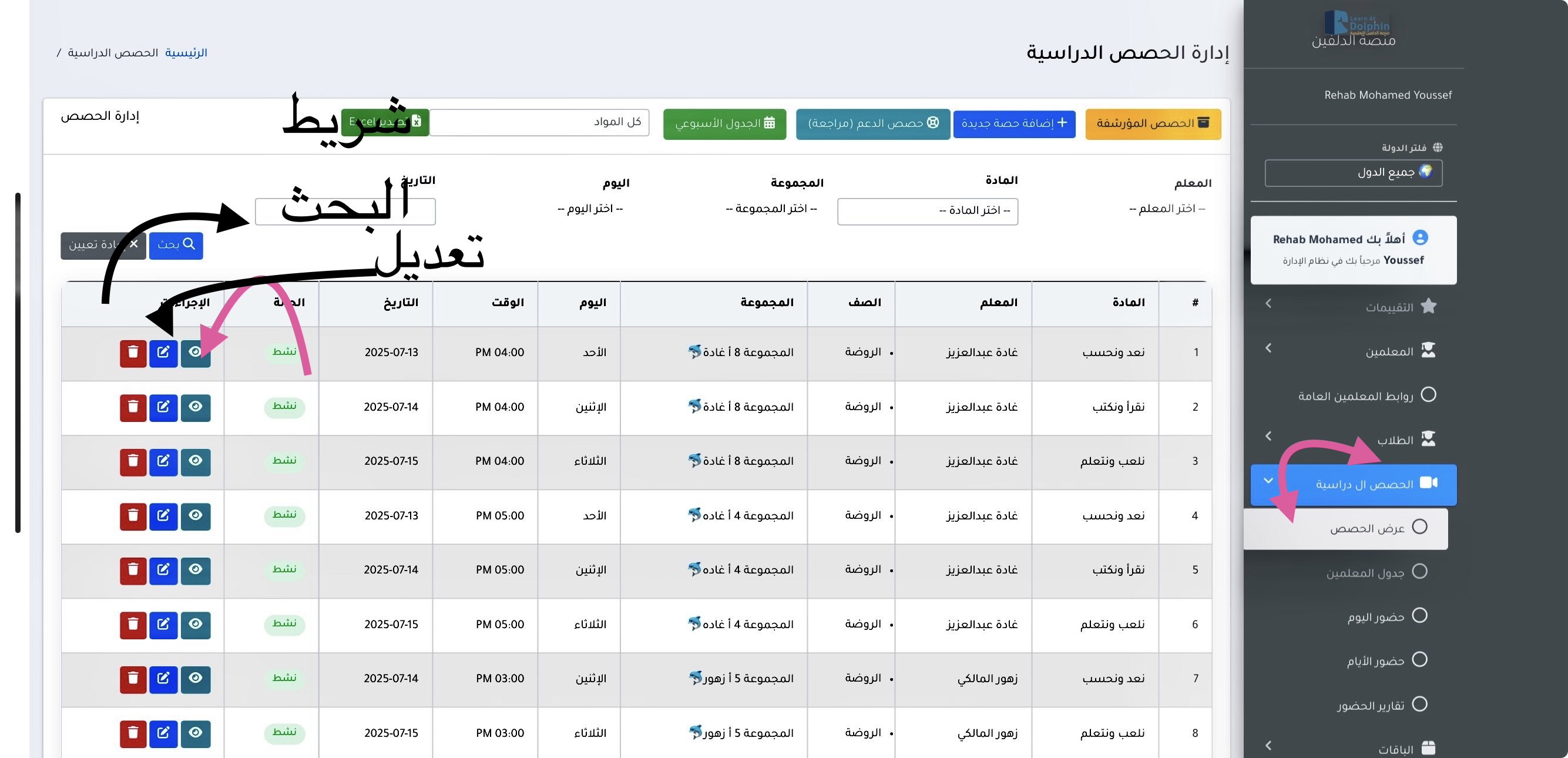Image resolution: width=1568 pixels, height=758 pixels.
Task: Click the video camera icon on الحصص الدراسية
Action: [1428, 484]
